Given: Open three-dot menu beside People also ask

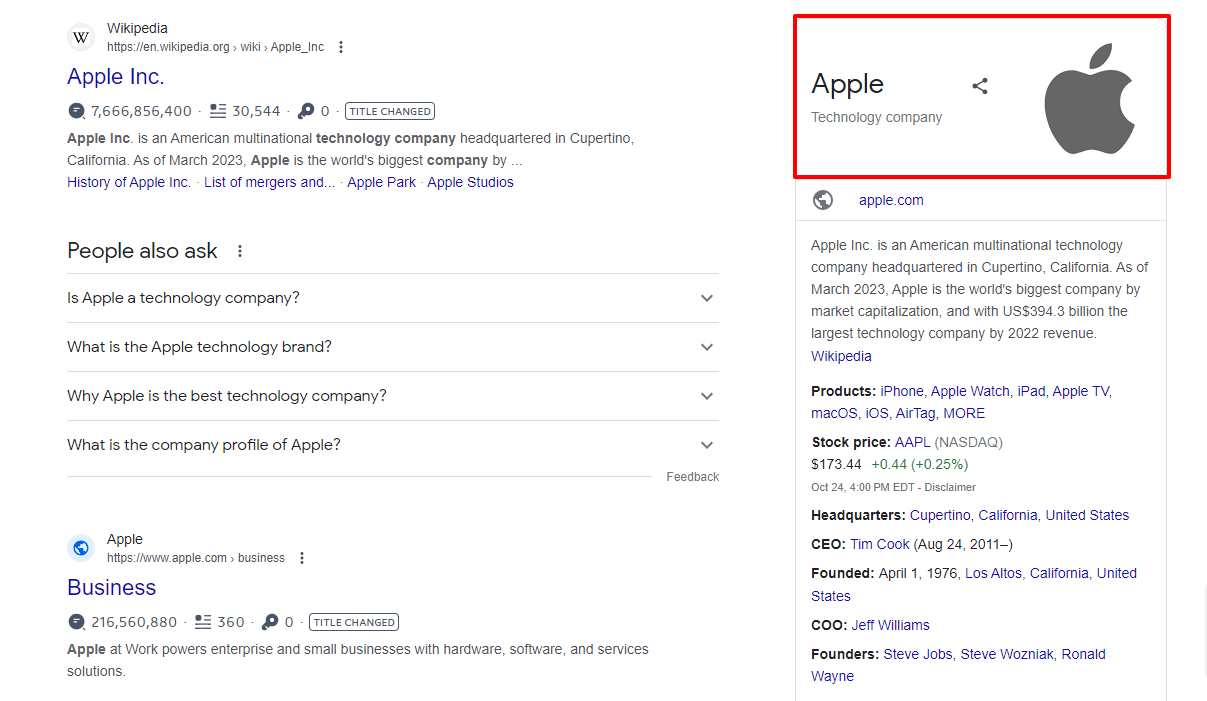Looking at the screenshot, I should coord(240,251).
